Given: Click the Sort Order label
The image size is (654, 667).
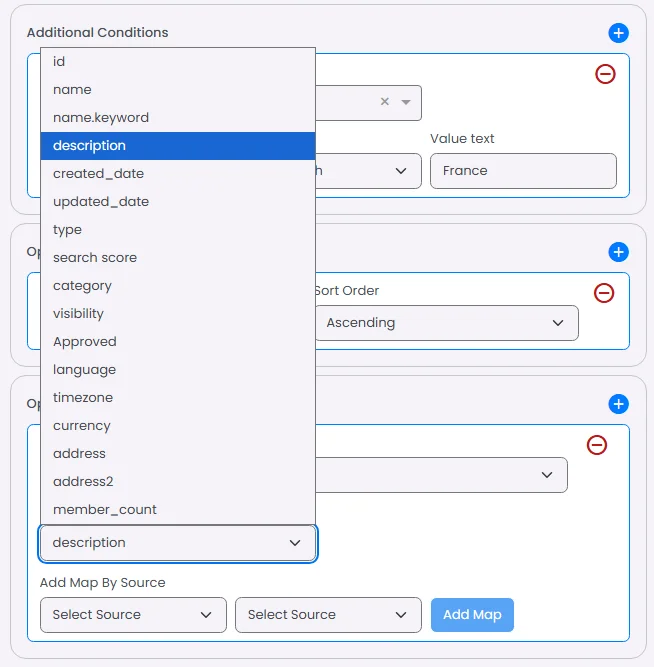Looking at the screenshot, I should tap(347, 291).
